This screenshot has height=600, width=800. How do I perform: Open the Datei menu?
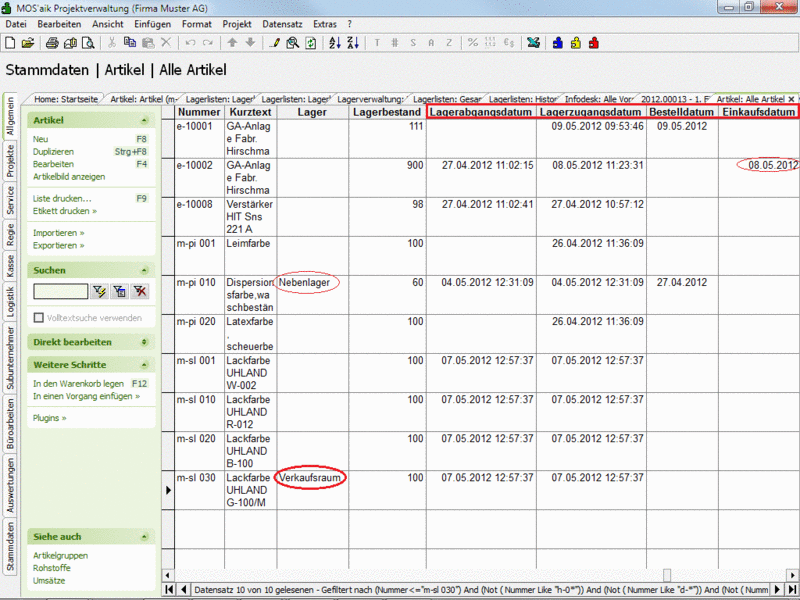point(16,24)
